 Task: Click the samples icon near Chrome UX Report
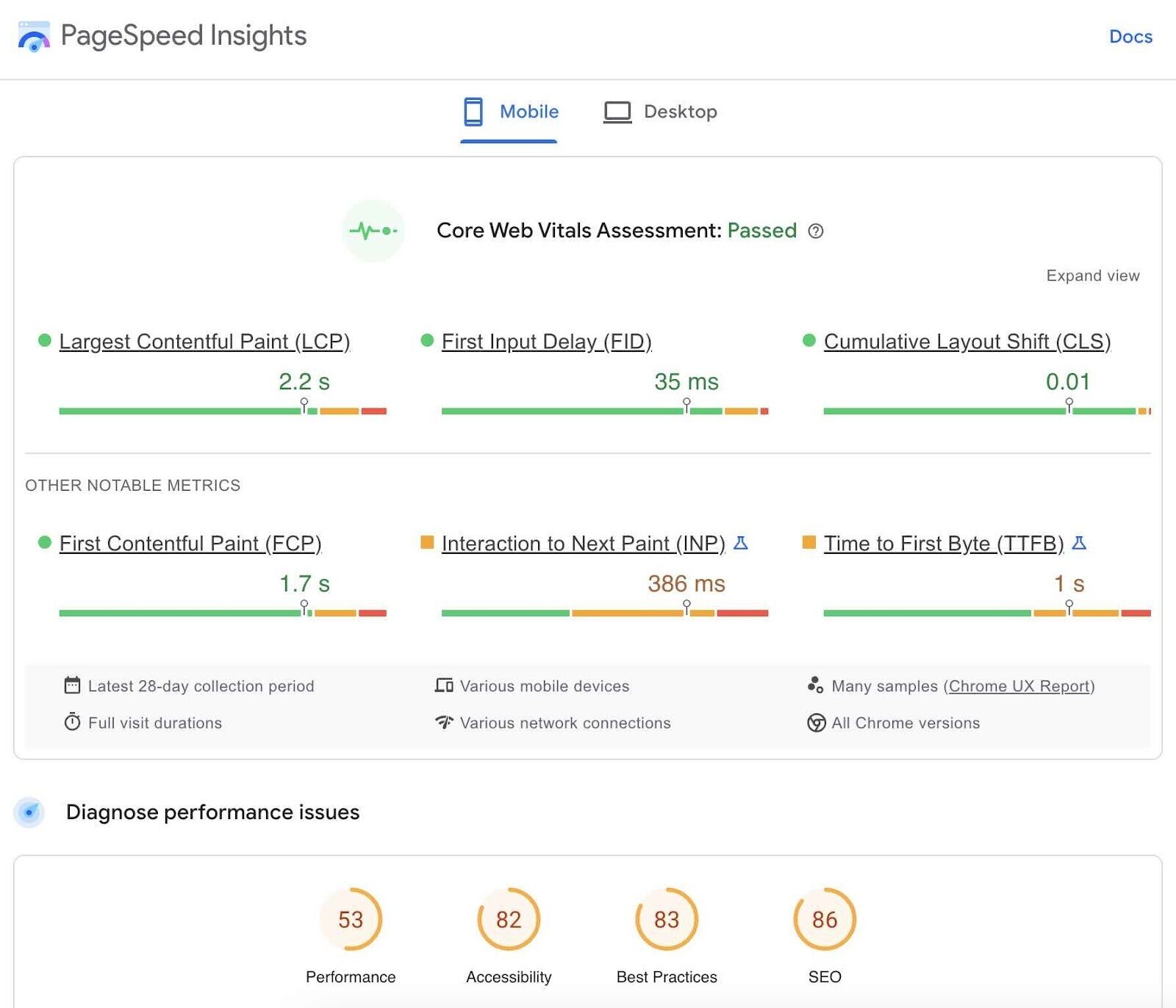pos(816,685)
